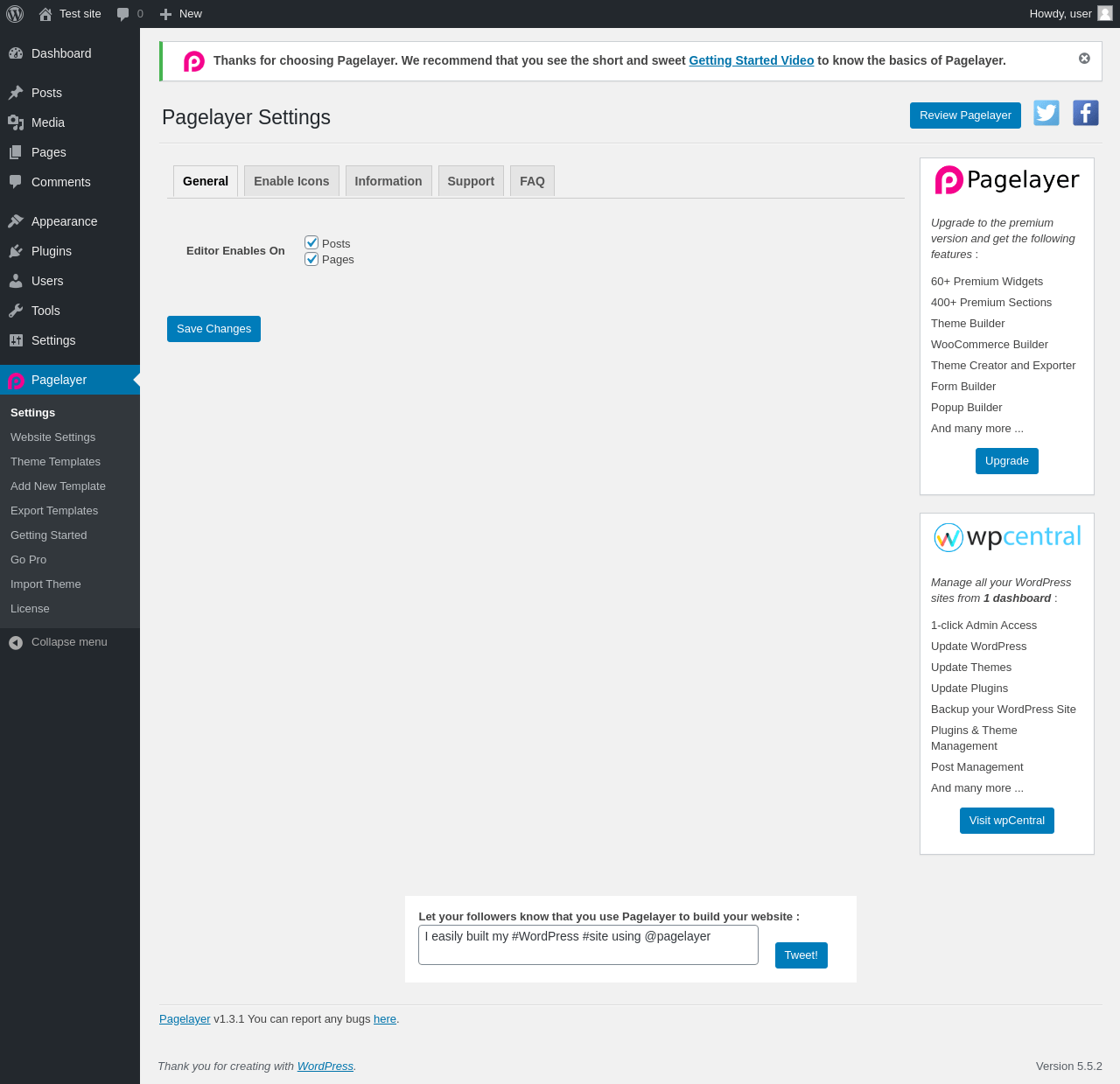Click the Comments bubble icon in sidebar
Screen dimensions: 1120x1084
[16, 182]
